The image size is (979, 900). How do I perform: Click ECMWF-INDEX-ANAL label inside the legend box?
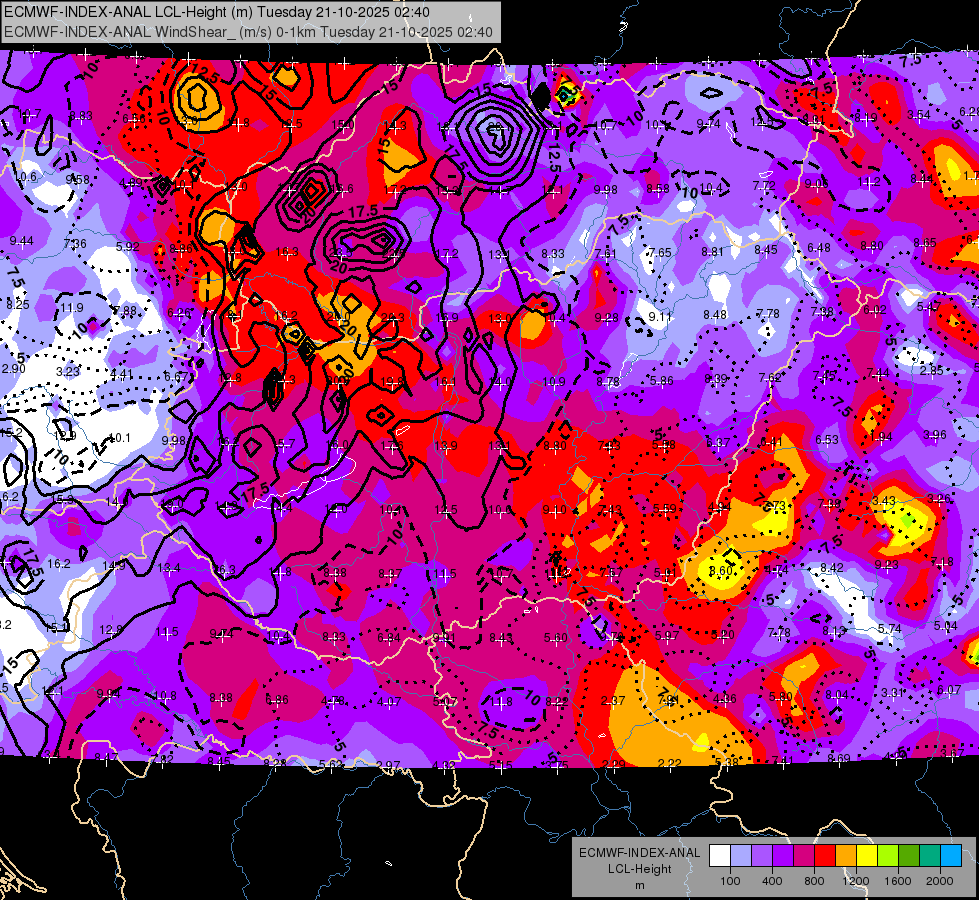[639, 853]
